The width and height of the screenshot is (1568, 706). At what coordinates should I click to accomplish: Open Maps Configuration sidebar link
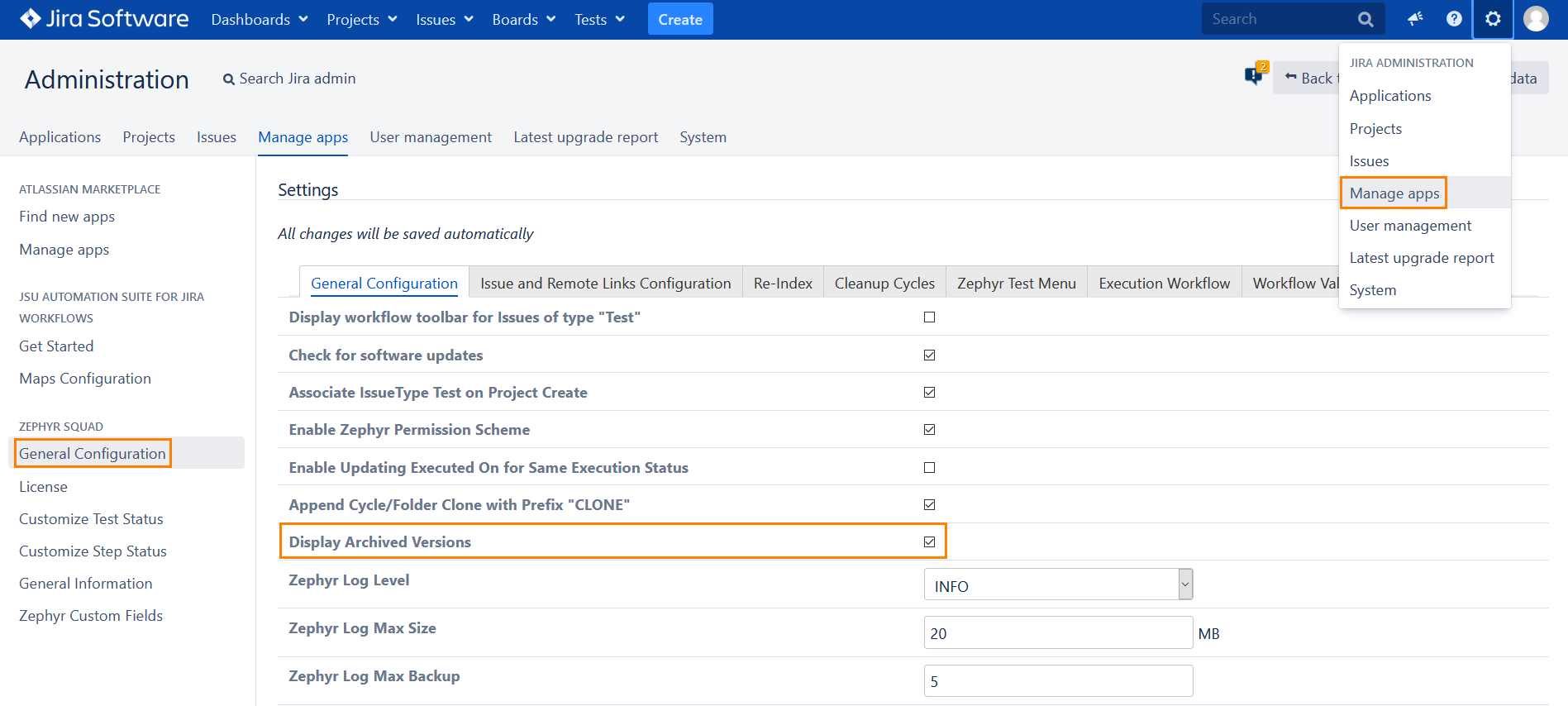85,379
